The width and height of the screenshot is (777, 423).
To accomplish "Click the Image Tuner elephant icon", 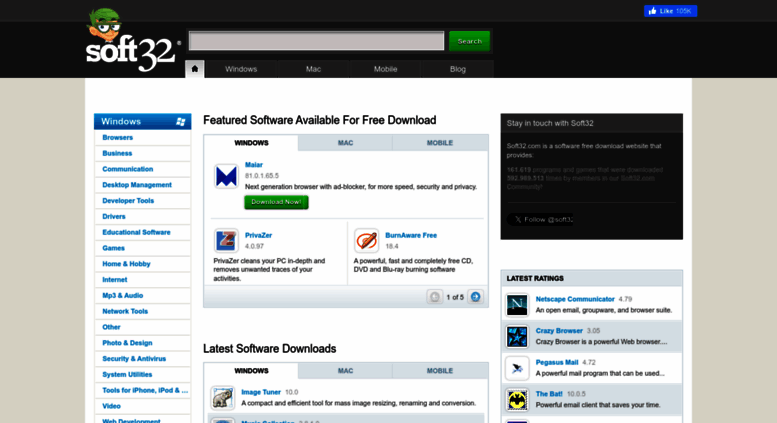I will (222, 397).
